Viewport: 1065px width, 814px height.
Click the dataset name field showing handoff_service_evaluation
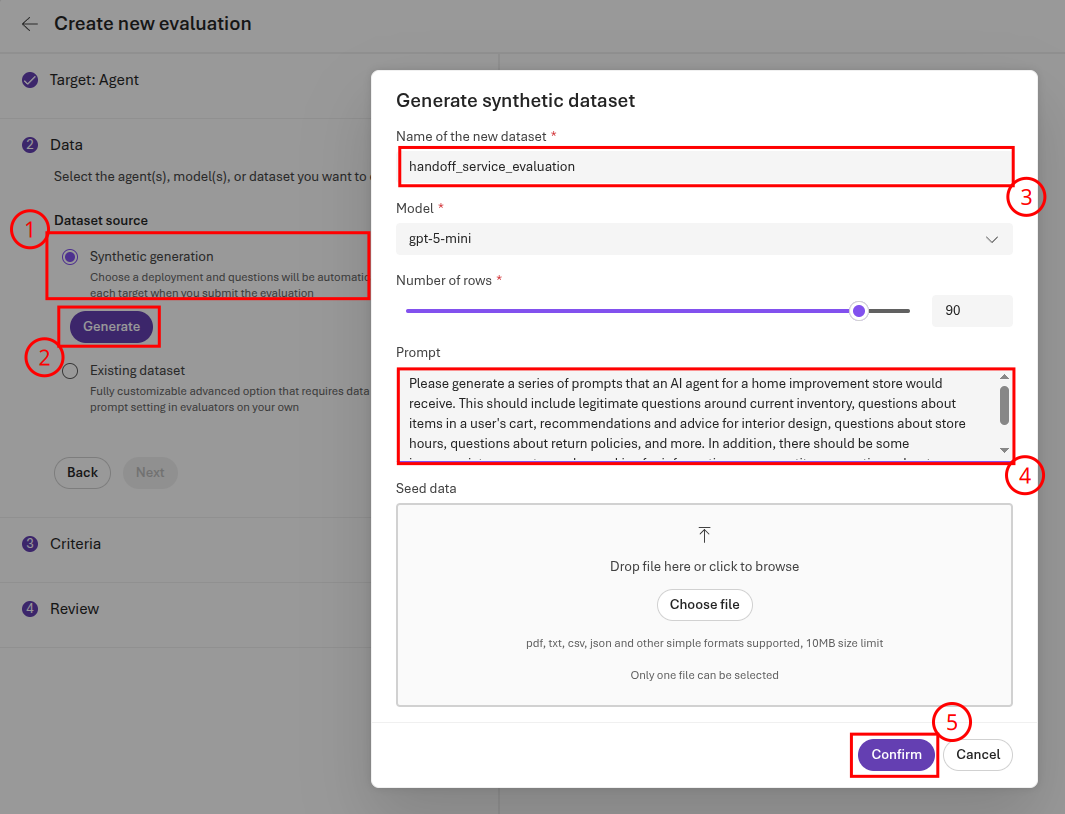[705, 166]
